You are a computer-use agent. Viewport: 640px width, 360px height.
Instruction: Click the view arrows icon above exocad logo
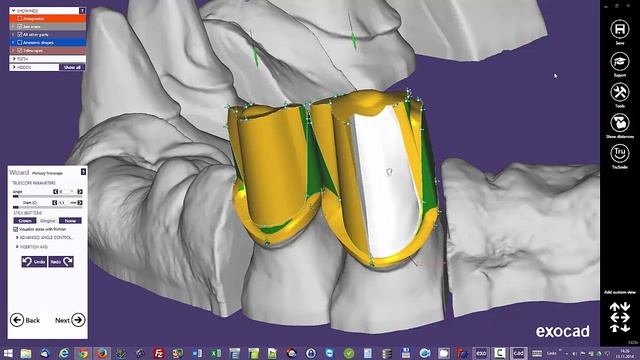click(x=620, y=317)
